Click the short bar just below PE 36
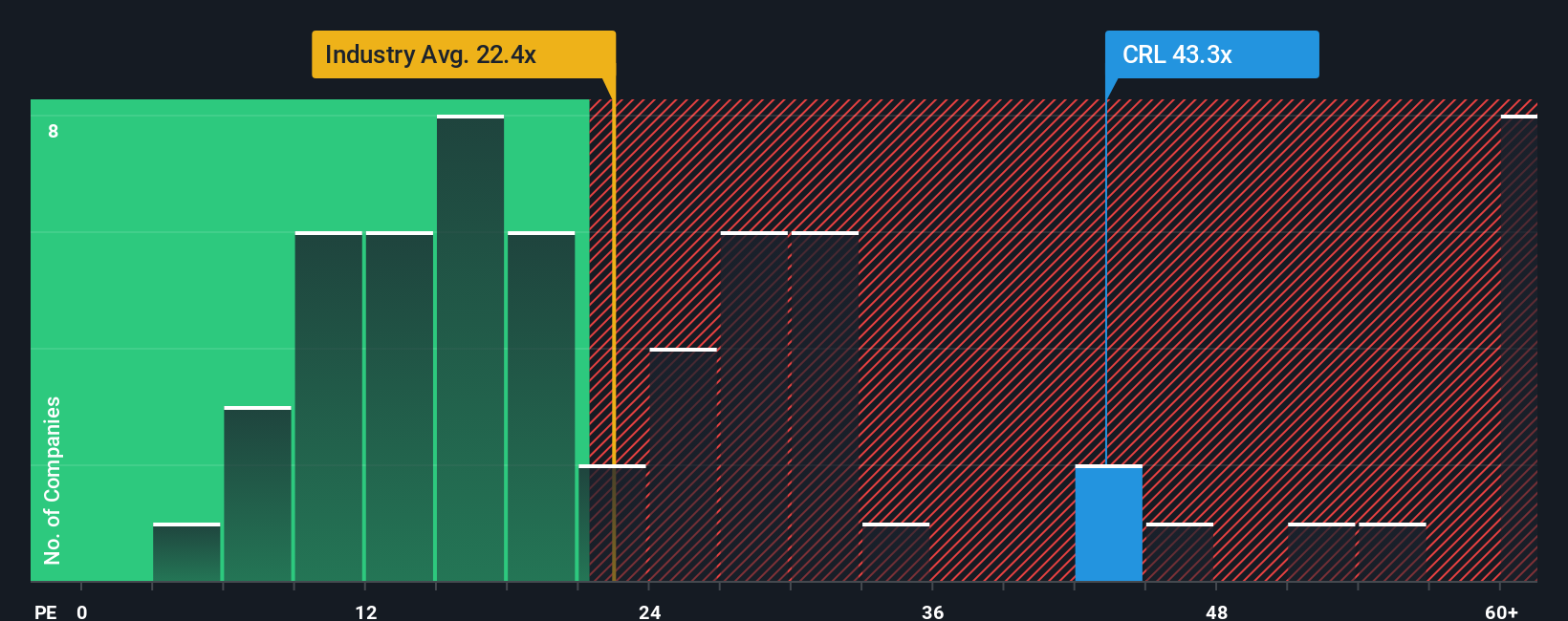The height and width of the screenshot is (621, 1568). [896, 552]
